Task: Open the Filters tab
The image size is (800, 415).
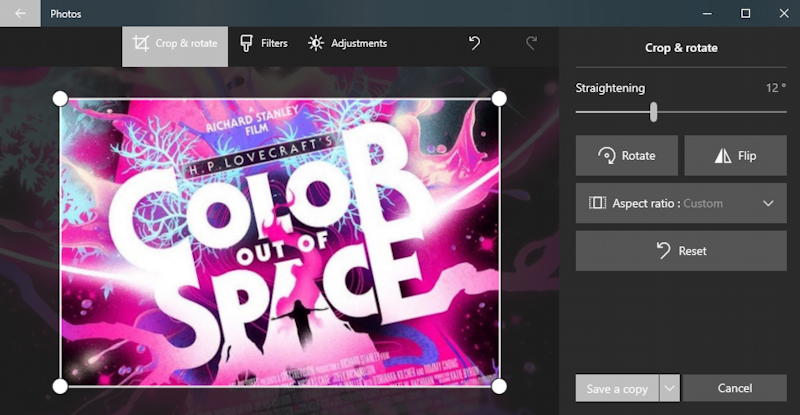Action: (264, 43)
